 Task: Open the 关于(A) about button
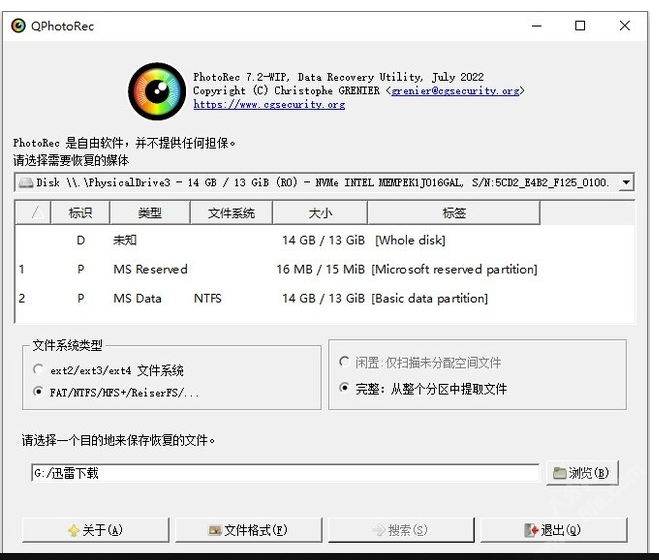click(x=95, y=530)
